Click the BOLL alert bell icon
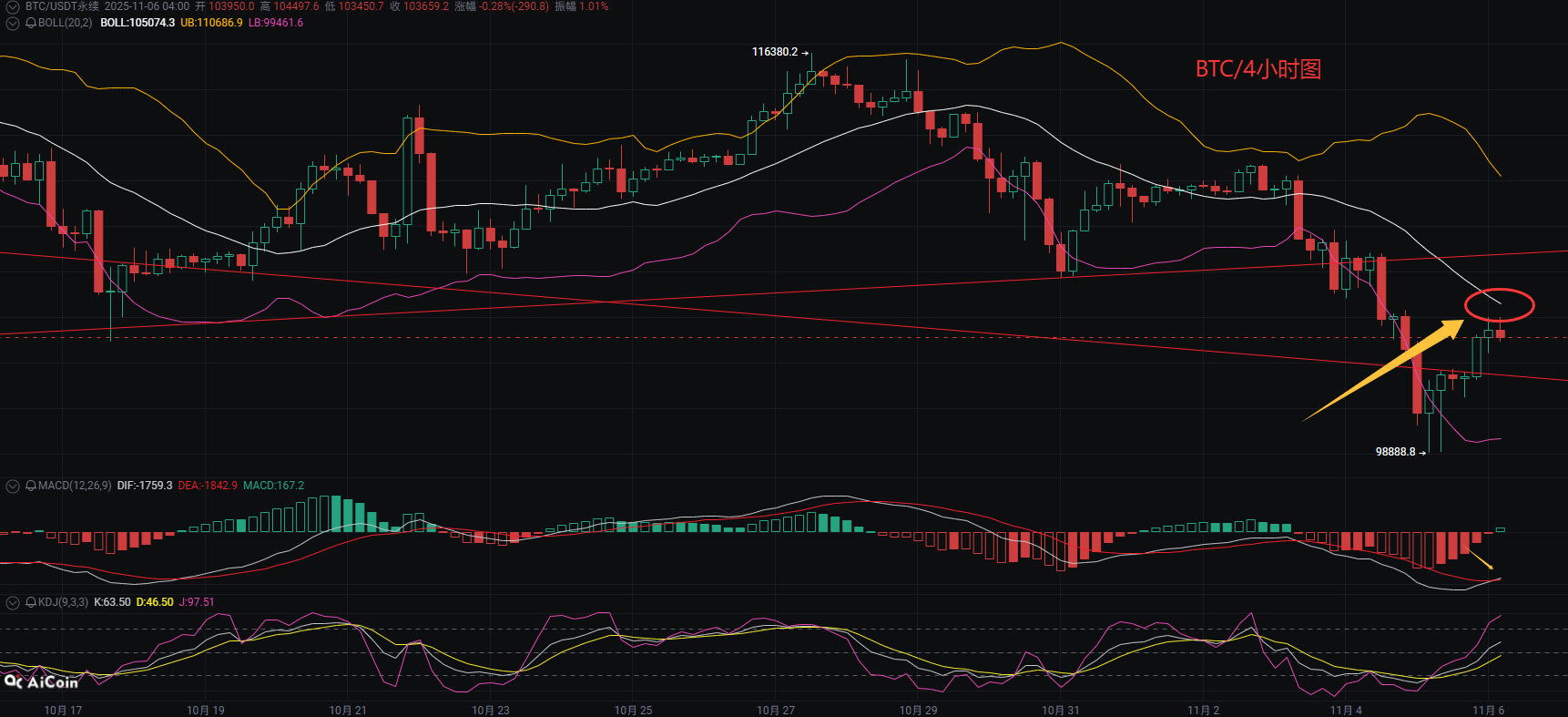Screen dimensions: 1568x717 (x=31, y=23)
